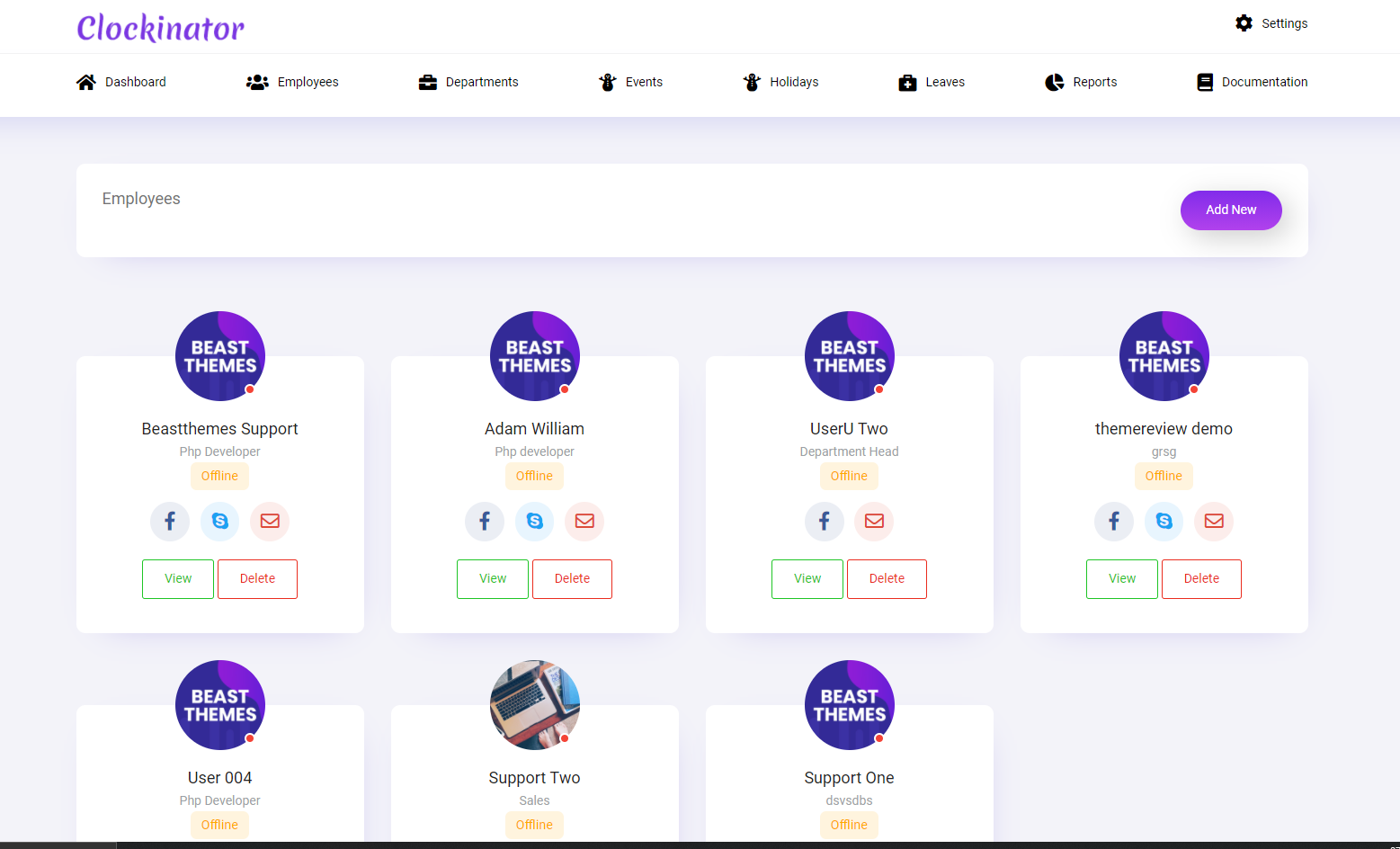This screenshot has width=1400, height=849.
Task: Click Beastthemes Support's Offline status badge
Action: point(220,476)
